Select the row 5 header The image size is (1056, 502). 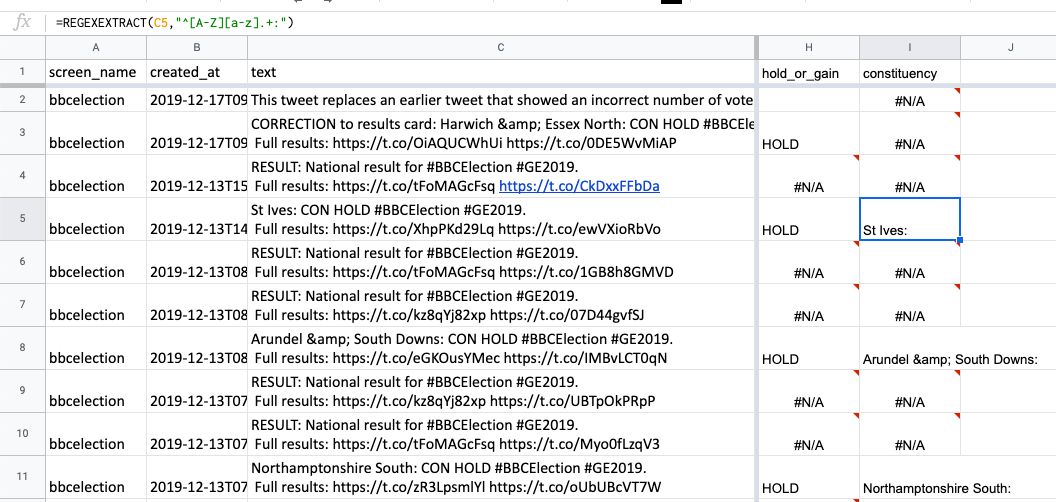(22, 219)
